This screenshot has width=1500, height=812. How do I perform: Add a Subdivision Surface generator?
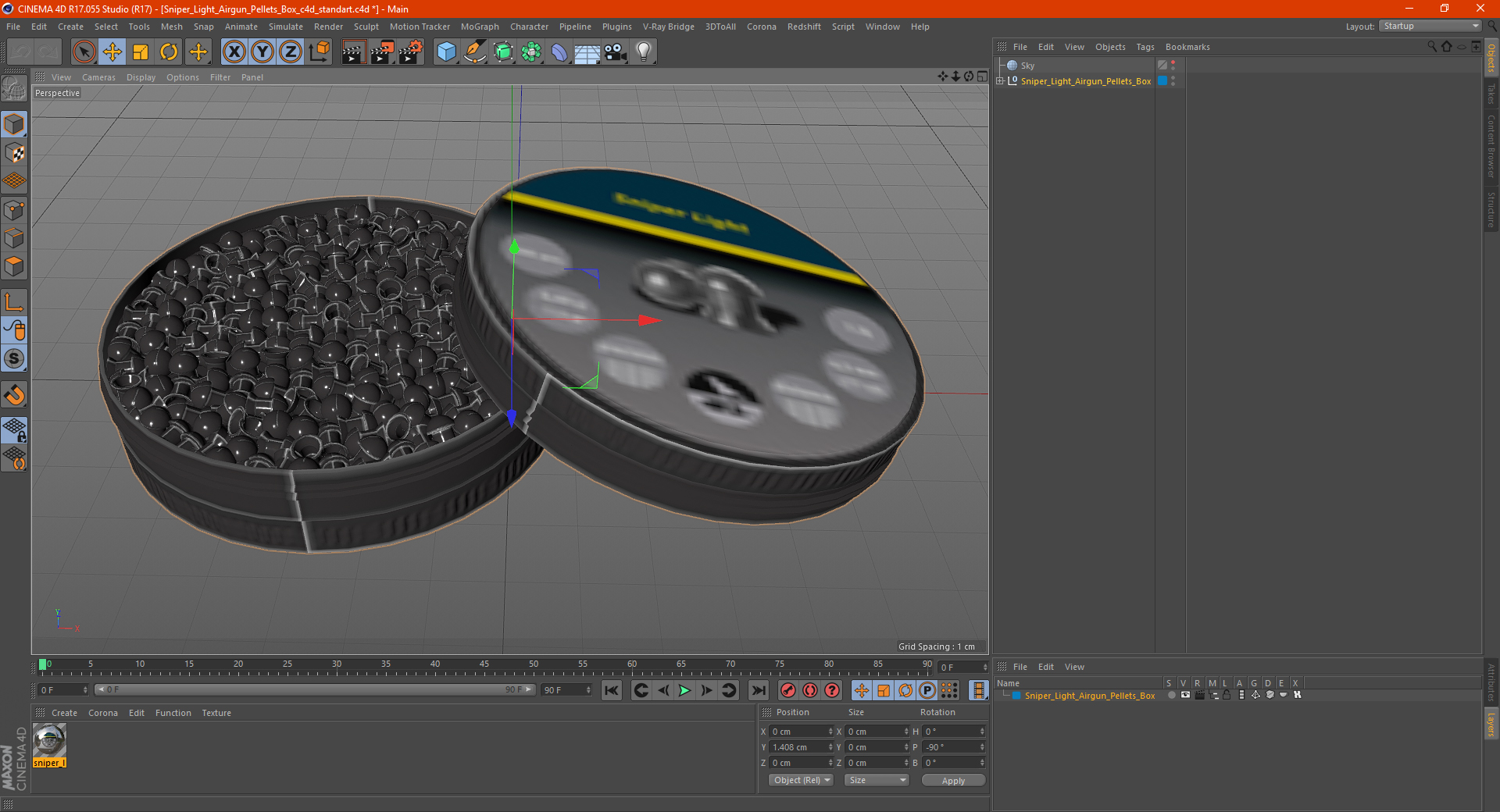[x=503, y=52]
